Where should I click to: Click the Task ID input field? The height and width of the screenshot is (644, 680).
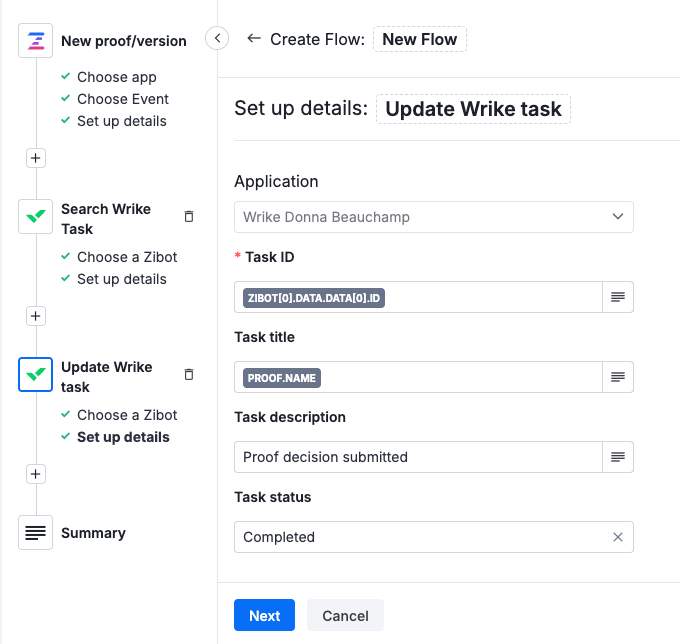[x=418, y=297]
